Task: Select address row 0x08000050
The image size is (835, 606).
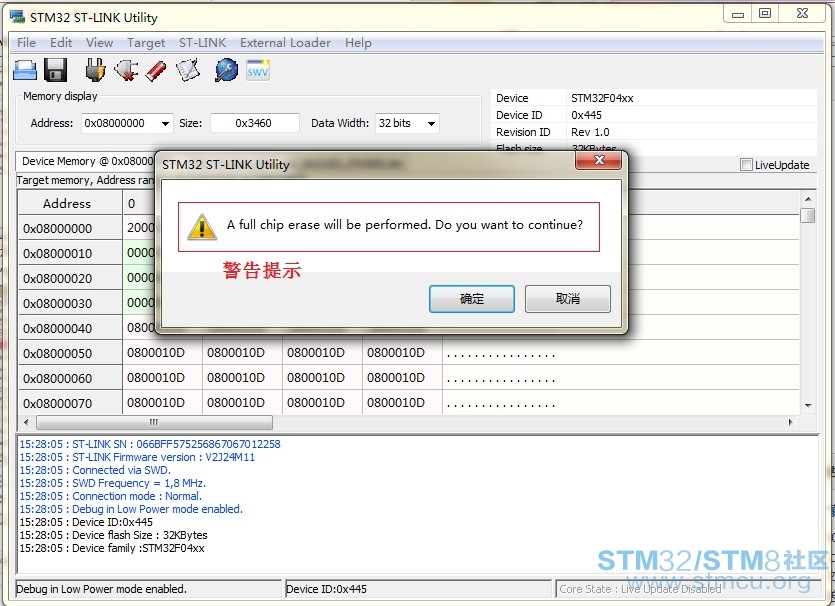Action: 70,353
